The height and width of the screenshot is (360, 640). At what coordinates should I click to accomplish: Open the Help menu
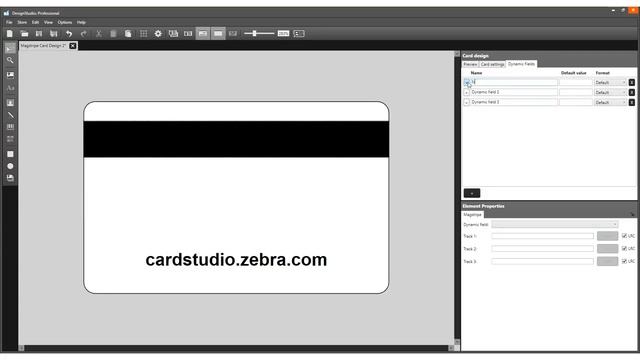pyautogui.click(x=81, y=22)
